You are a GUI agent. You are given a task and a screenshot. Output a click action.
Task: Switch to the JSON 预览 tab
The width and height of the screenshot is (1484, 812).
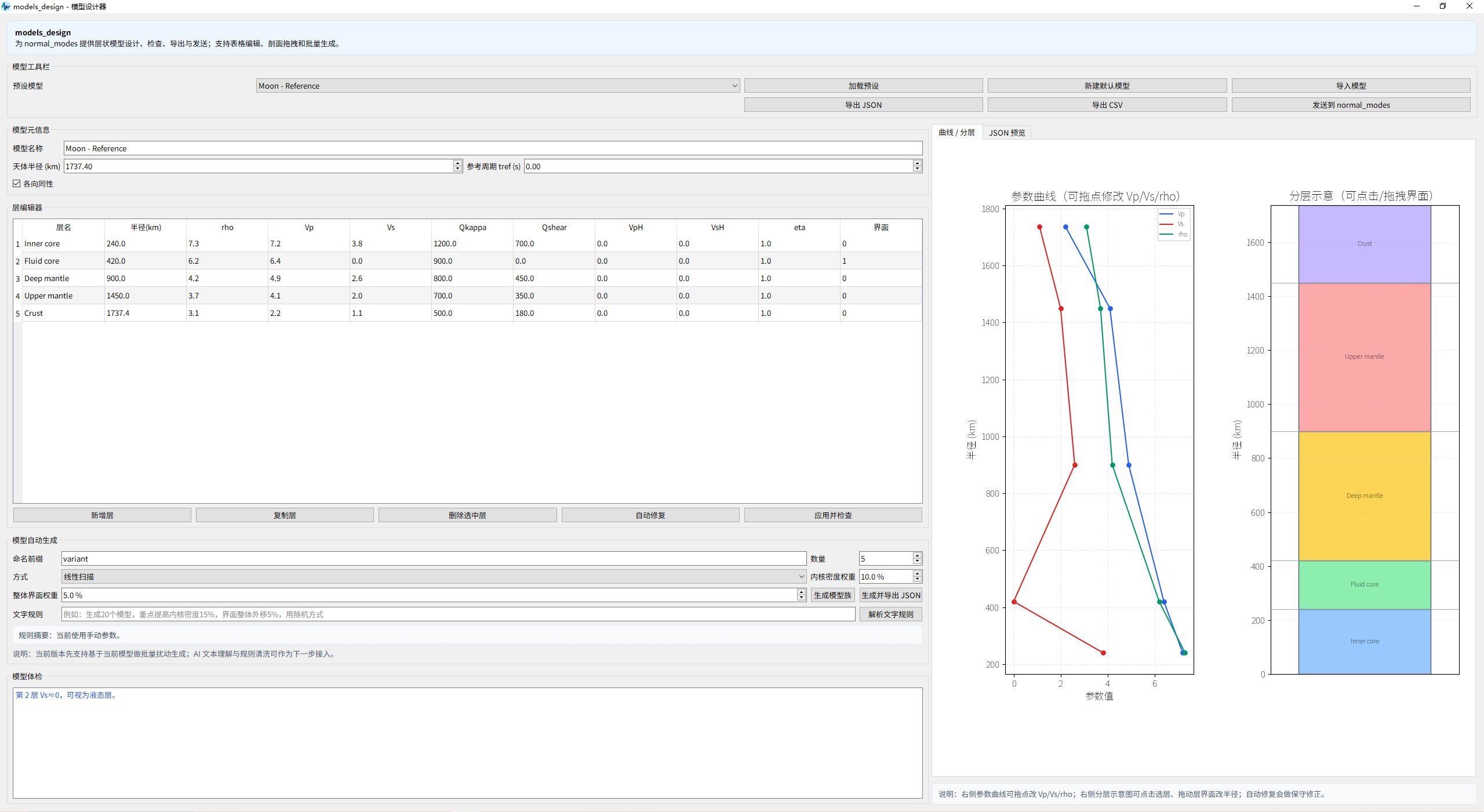click(1007, 133)
